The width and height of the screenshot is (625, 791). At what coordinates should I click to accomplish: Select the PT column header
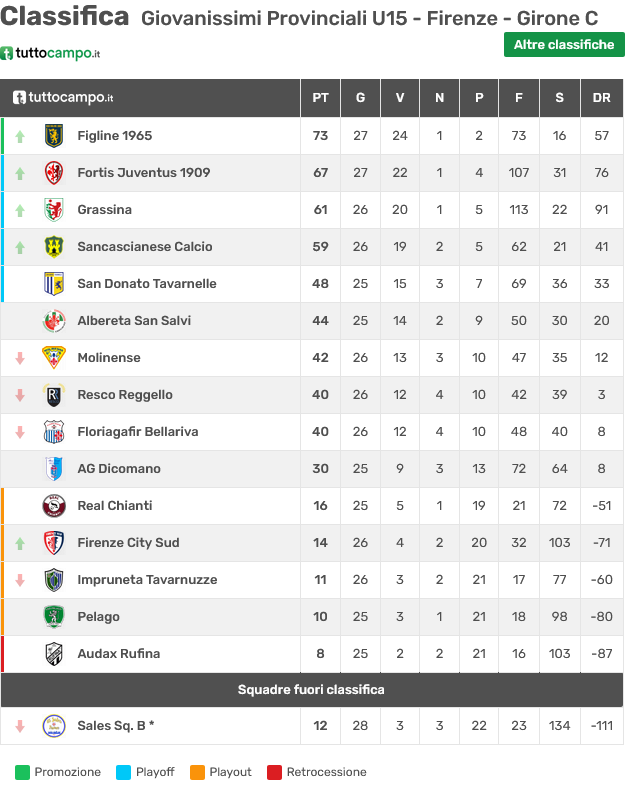[x=320, y=98]
